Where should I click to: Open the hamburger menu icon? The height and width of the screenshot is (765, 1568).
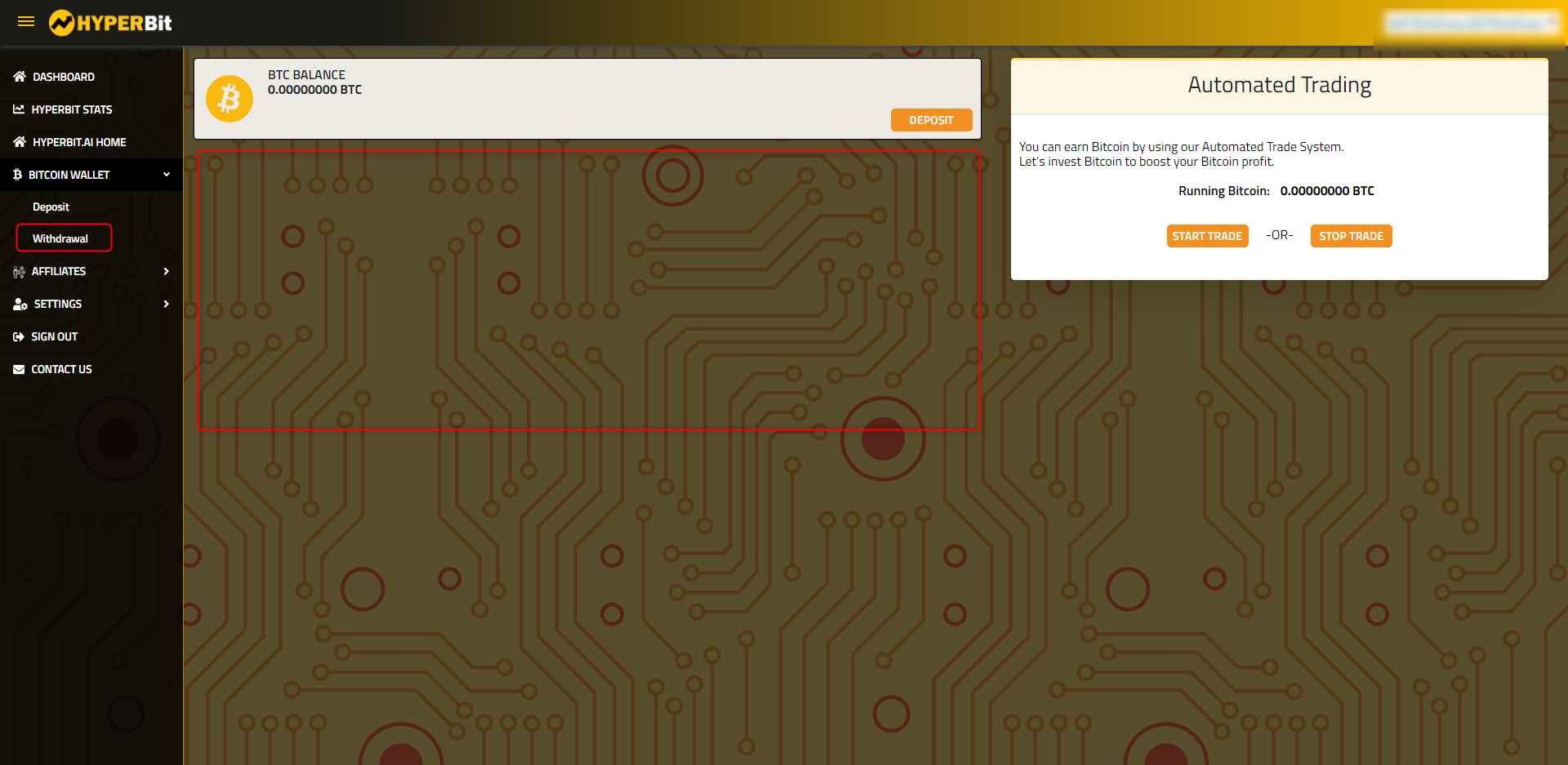pos(26,22)
